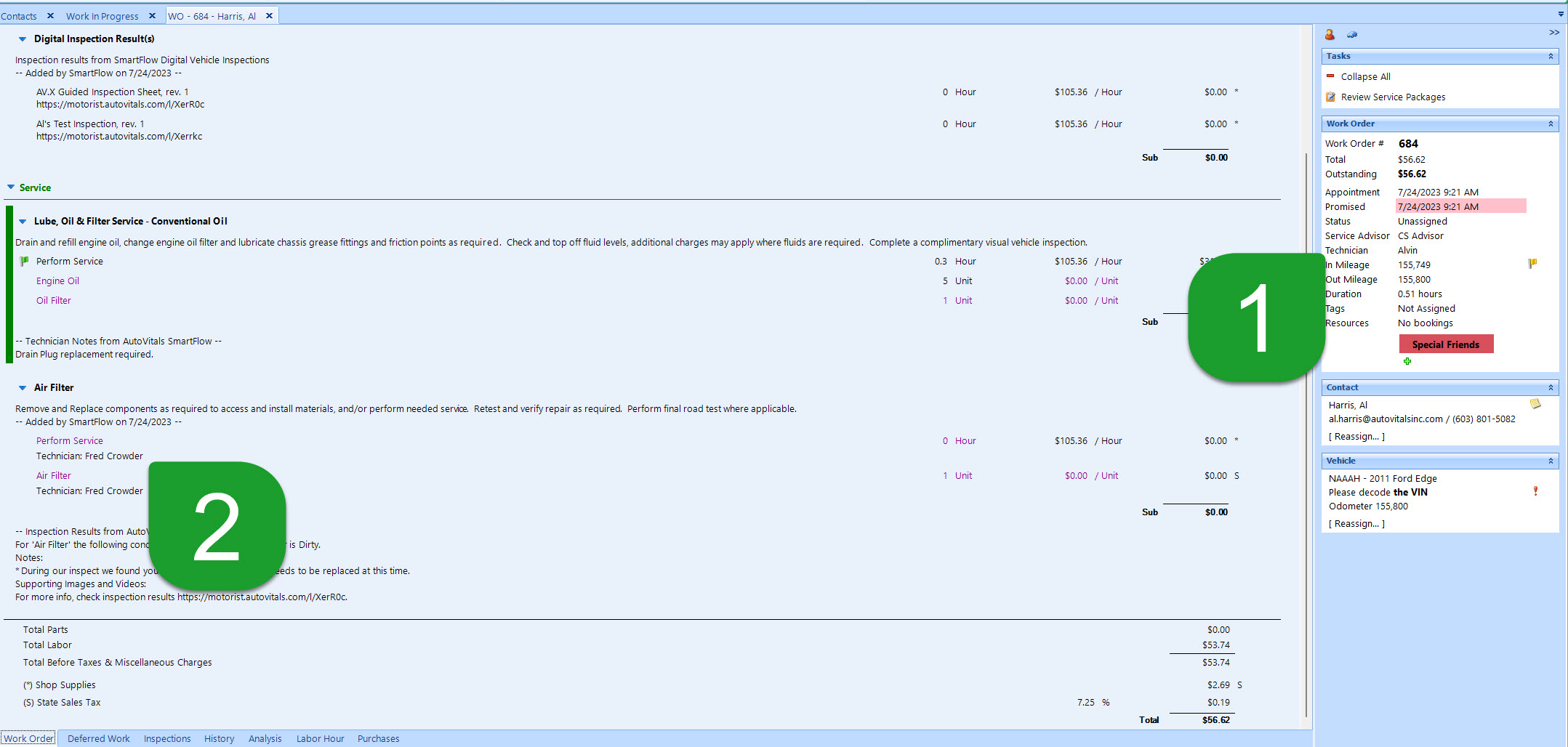Screen dimensions: 1568x747
Task: Collapse the Lube, Oil & Filter Service job
Action: point(23,222)
